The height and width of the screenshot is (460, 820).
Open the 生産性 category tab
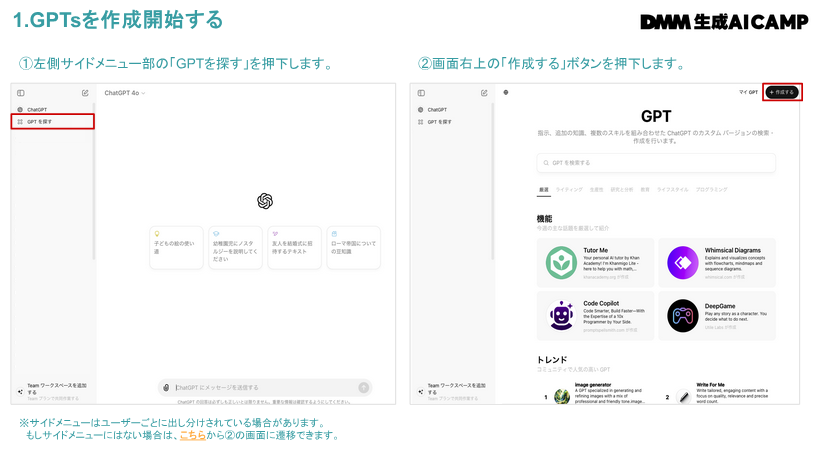pyautogui.click(x=596, y=189)
